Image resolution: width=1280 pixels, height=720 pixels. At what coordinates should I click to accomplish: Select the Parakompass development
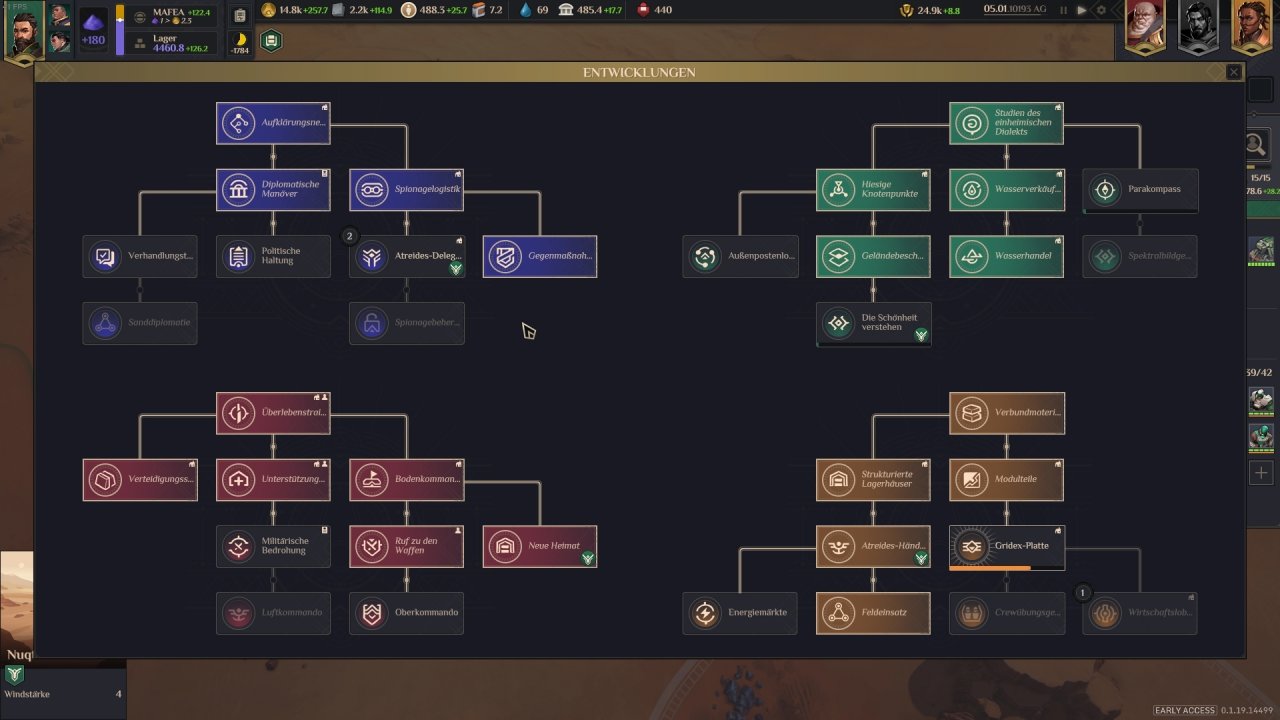pos(1140,190)
